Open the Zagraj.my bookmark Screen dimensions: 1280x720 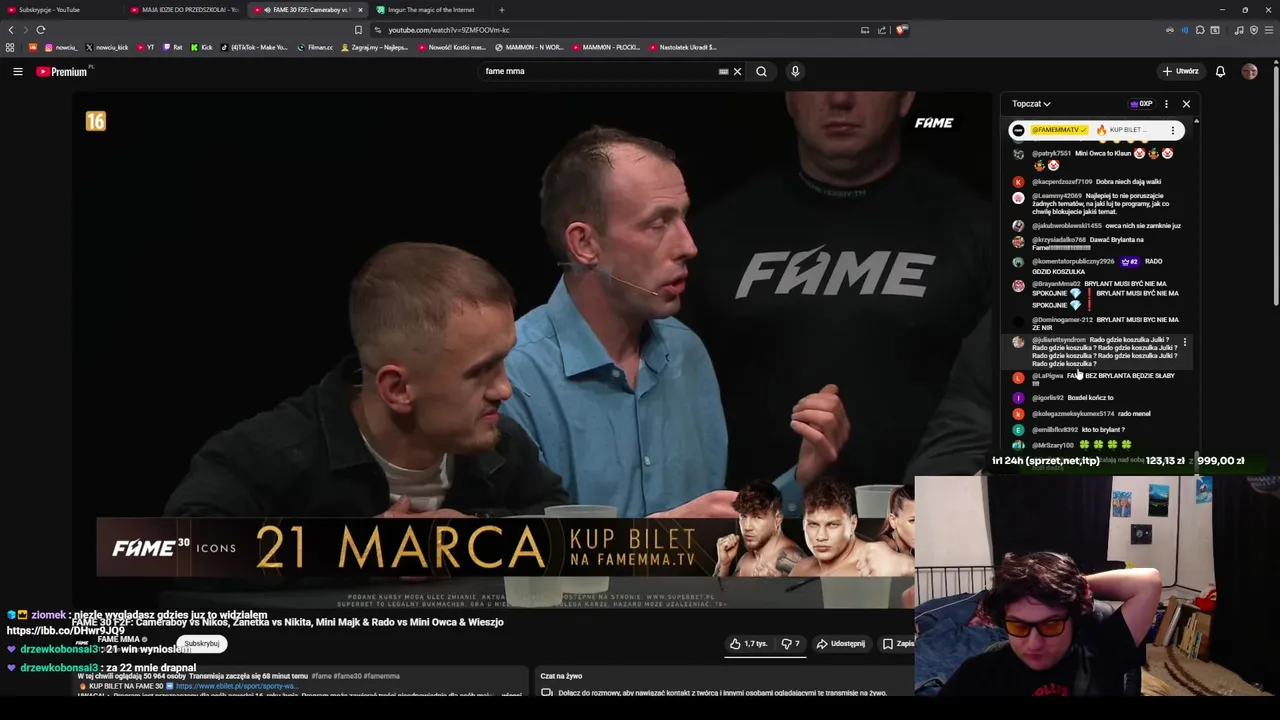point(374,47)
